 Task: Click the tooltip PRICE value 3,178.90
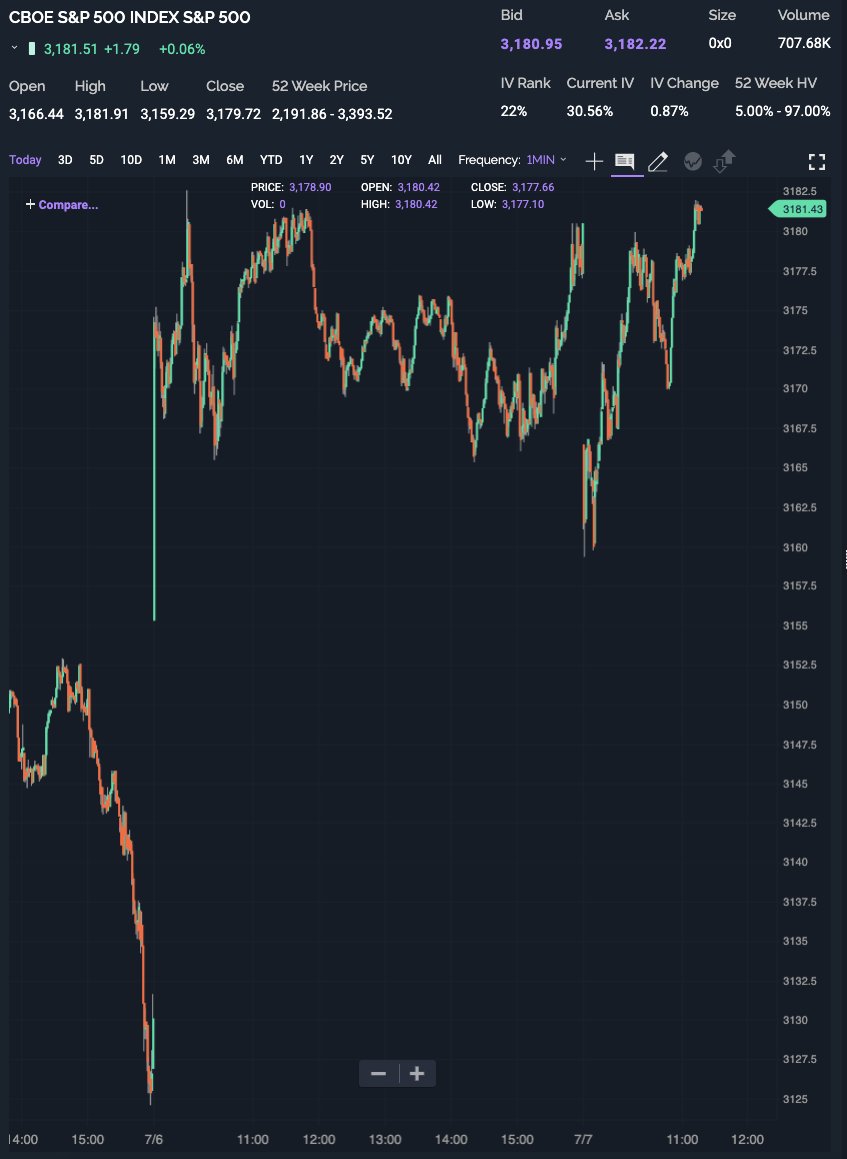click(x=310, y=187)
